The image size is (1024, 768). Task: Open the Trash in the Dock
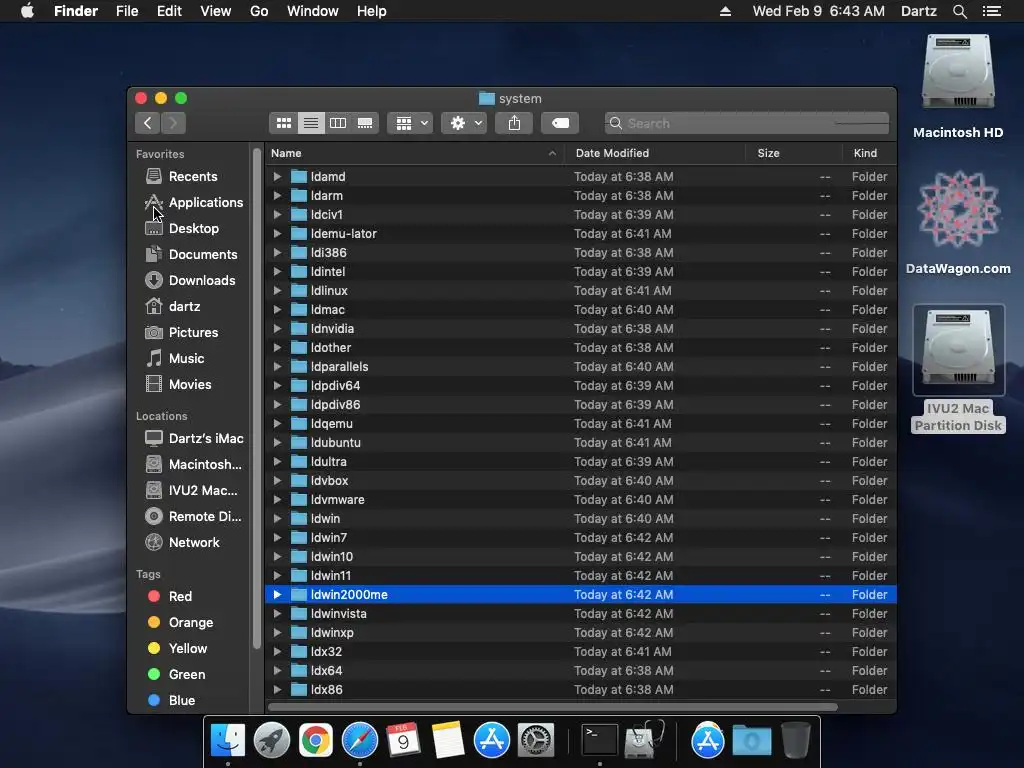(795, 740)
